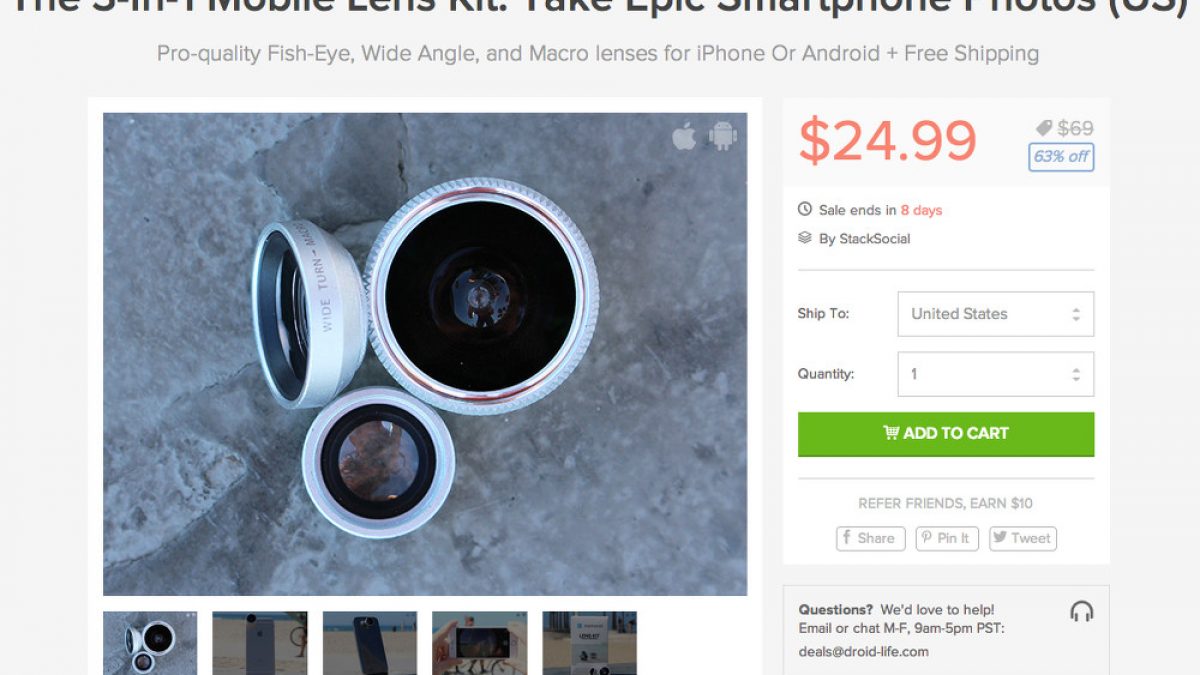Pin It to Pinterest
Image resolution: width=1200 pixels, height=675 pixels.
coord(946,538)
